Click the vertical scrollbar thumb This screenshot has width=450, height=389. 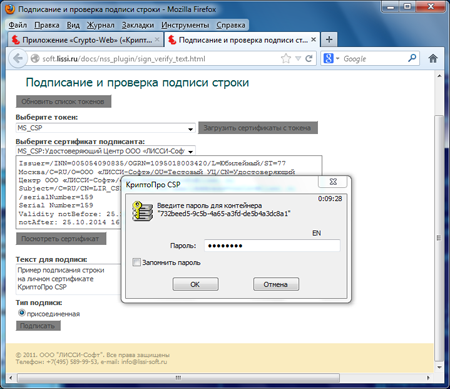[x=439, y=237]
